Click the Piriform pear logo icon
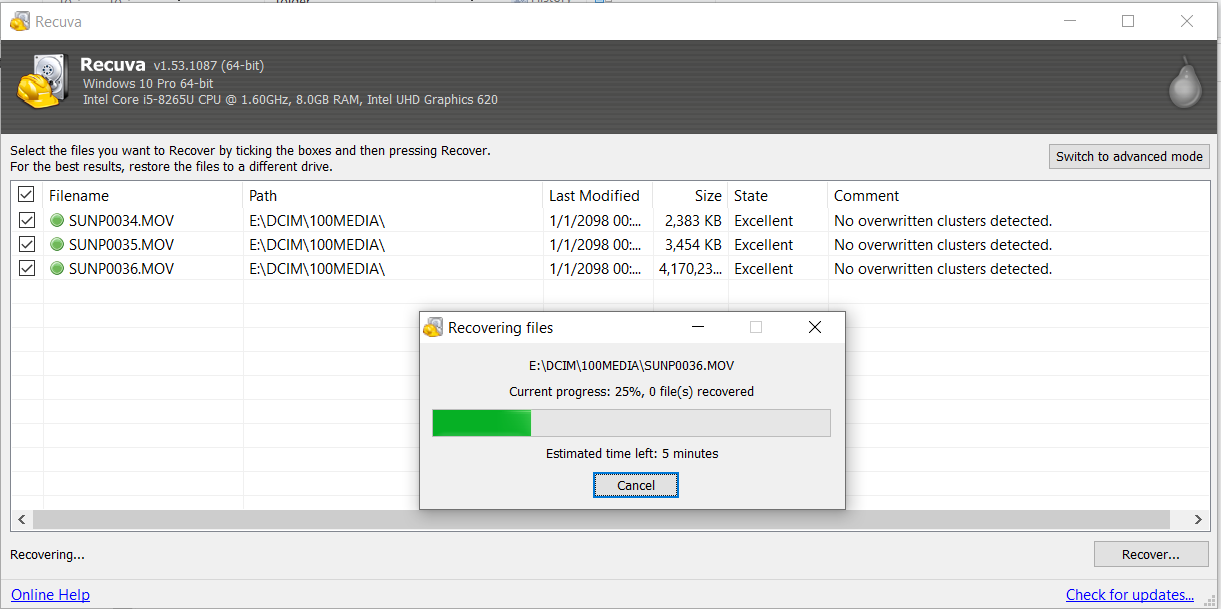The width and height of the screenshot is (1221, 609). 1185,84
